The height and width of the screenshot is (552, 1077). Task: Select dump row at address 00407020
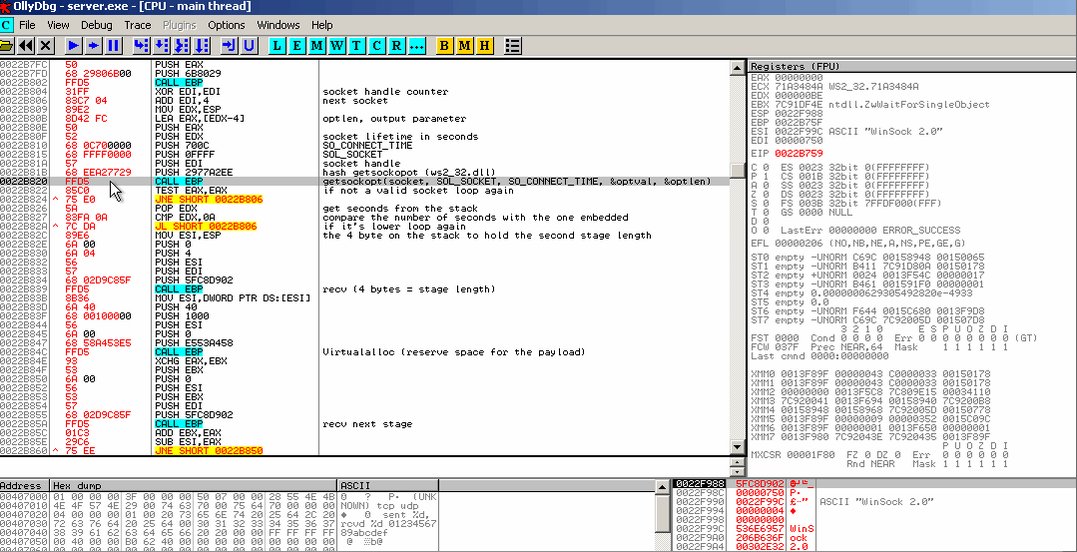click(220, 513)
